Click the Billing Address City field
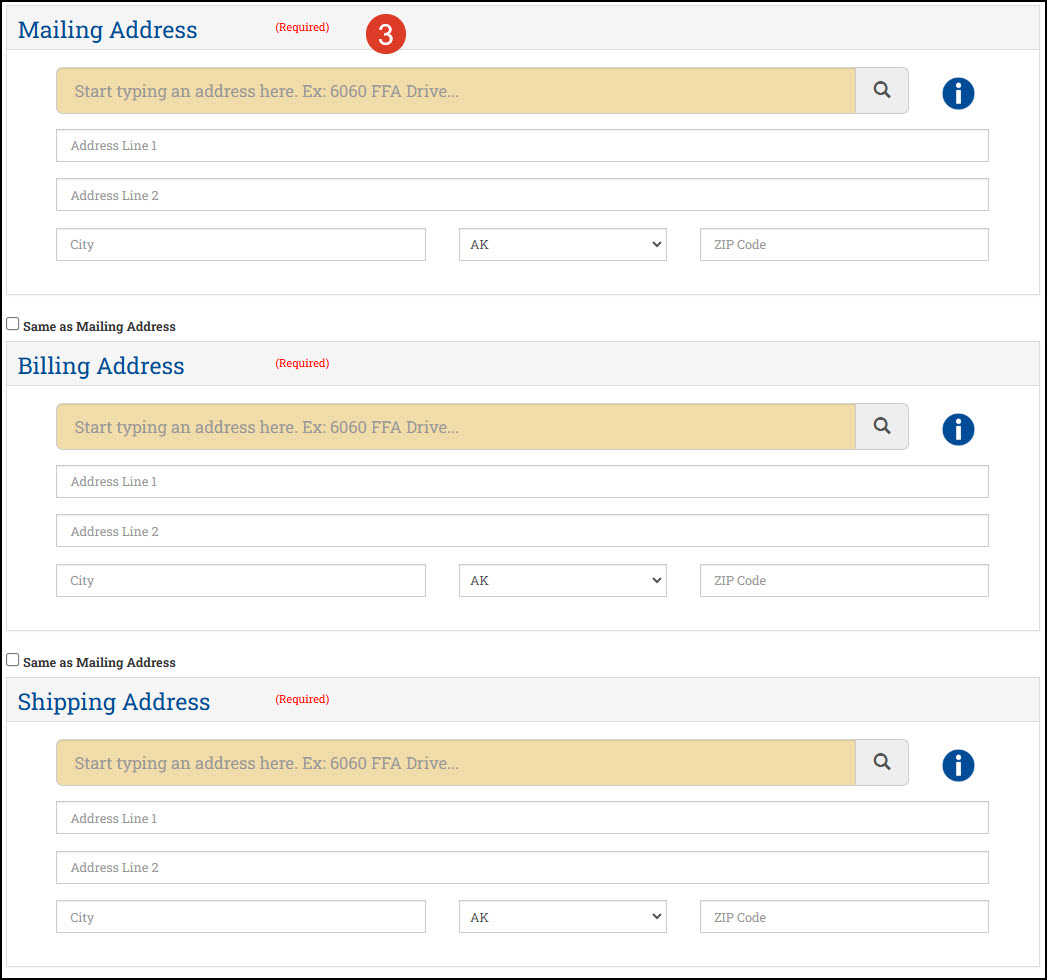The image size is (1047, 980). (x=240, y=580)
